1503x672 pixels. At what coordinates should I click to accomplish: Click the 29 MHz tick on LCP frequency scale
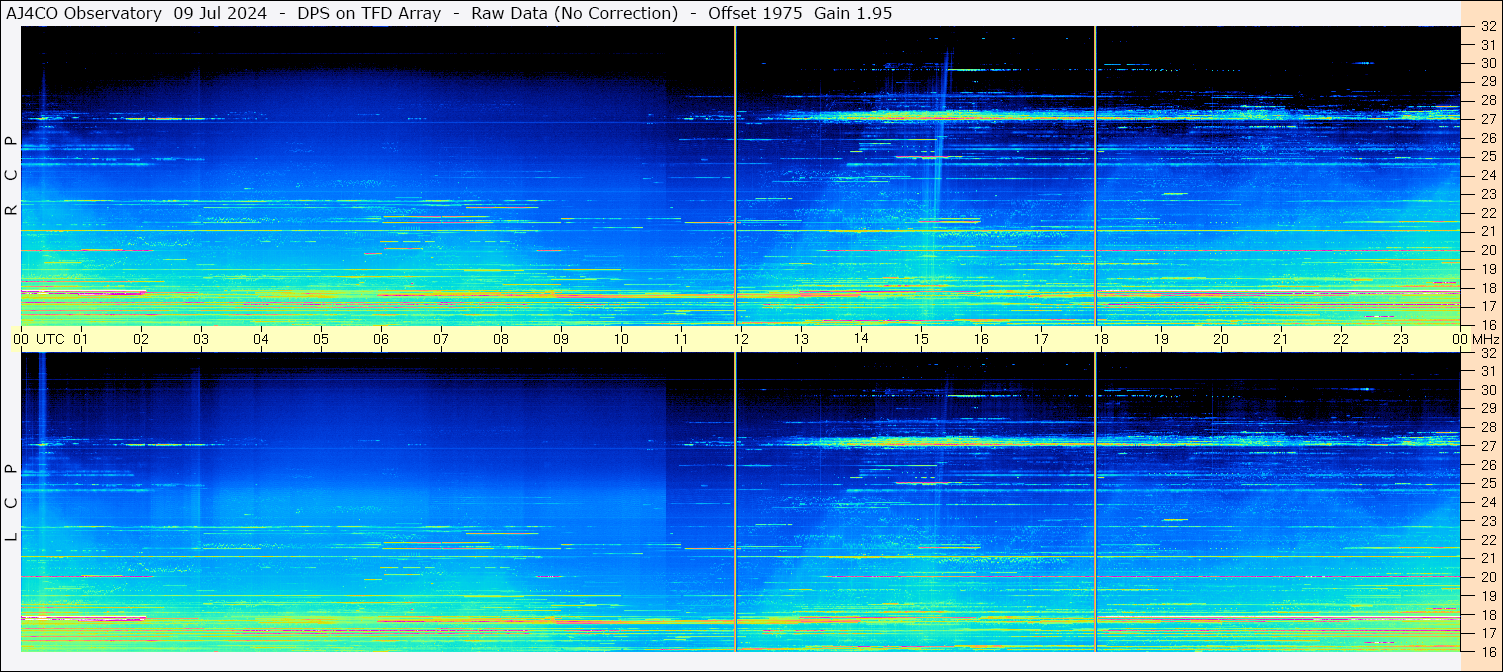(x=1488, y=408)
